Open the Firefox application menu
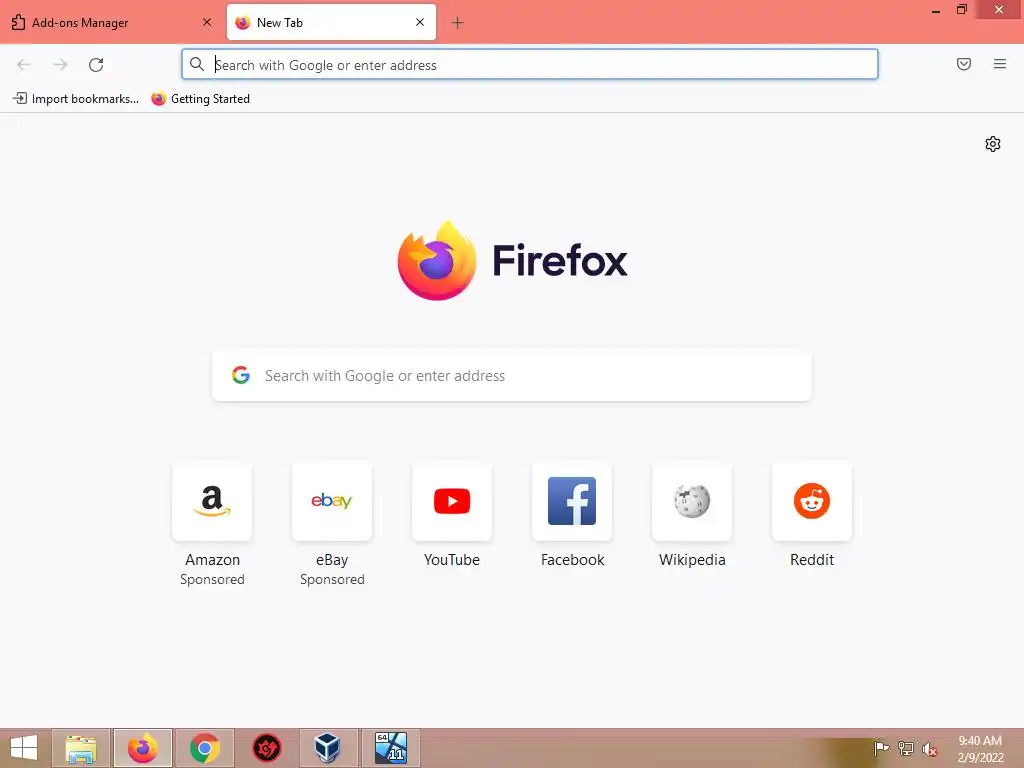The width and height of the screenshot is (1024, 768). tap(1000, 64)
